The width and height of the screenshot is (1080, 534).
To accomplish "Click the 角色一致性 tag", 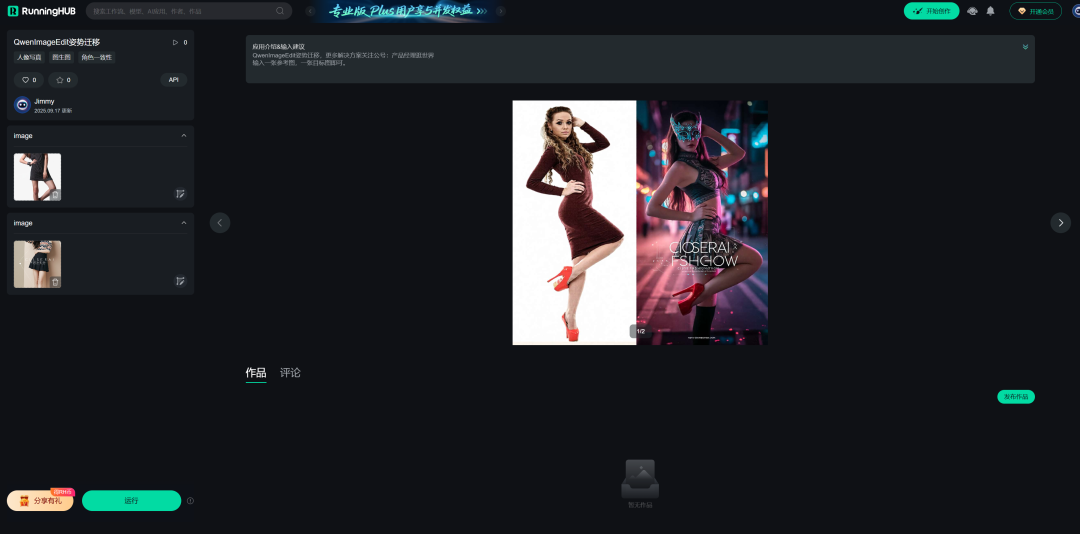I will [x=96, y=57].
